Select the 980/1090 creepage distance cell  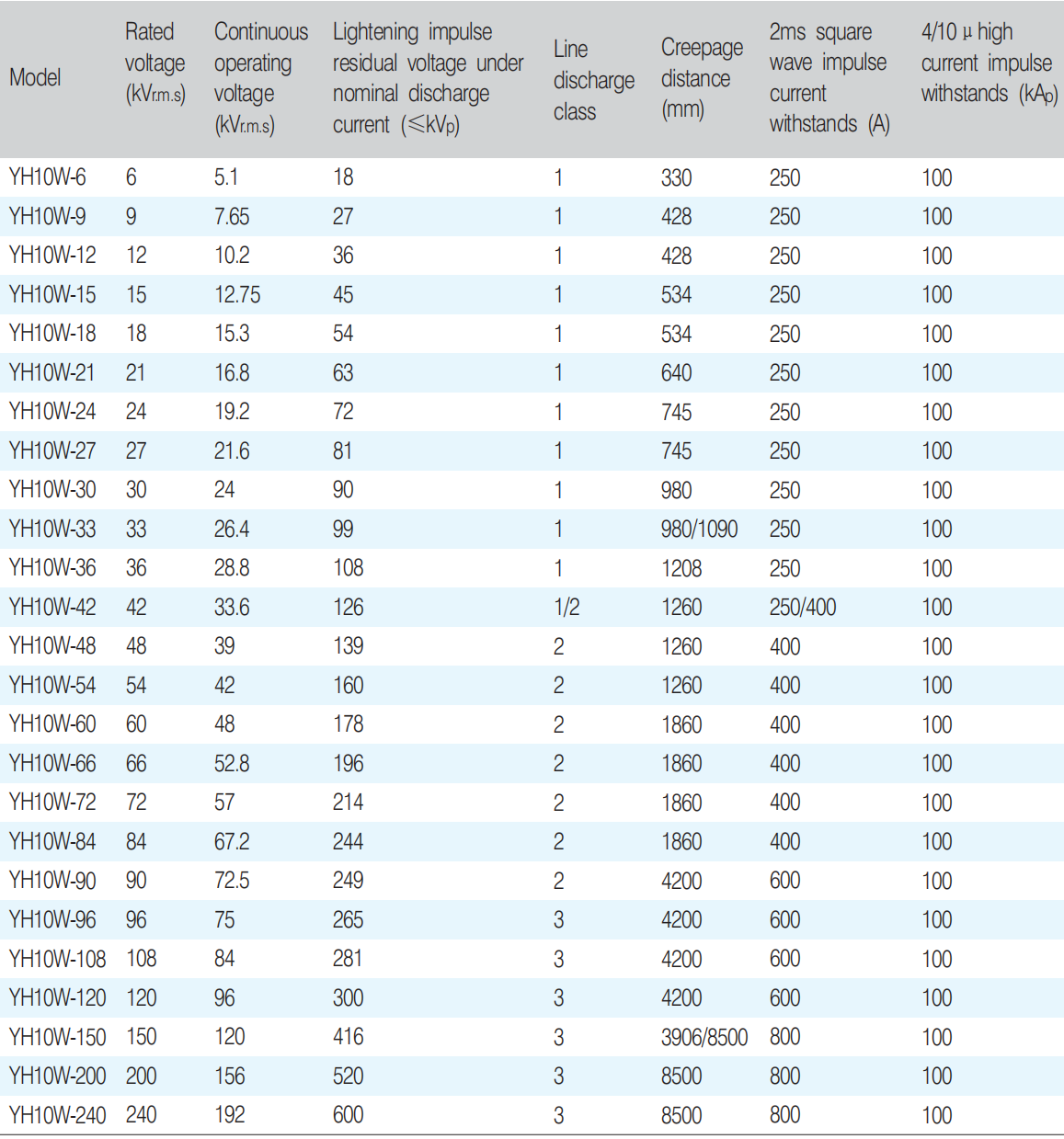(x=699, y=529)
